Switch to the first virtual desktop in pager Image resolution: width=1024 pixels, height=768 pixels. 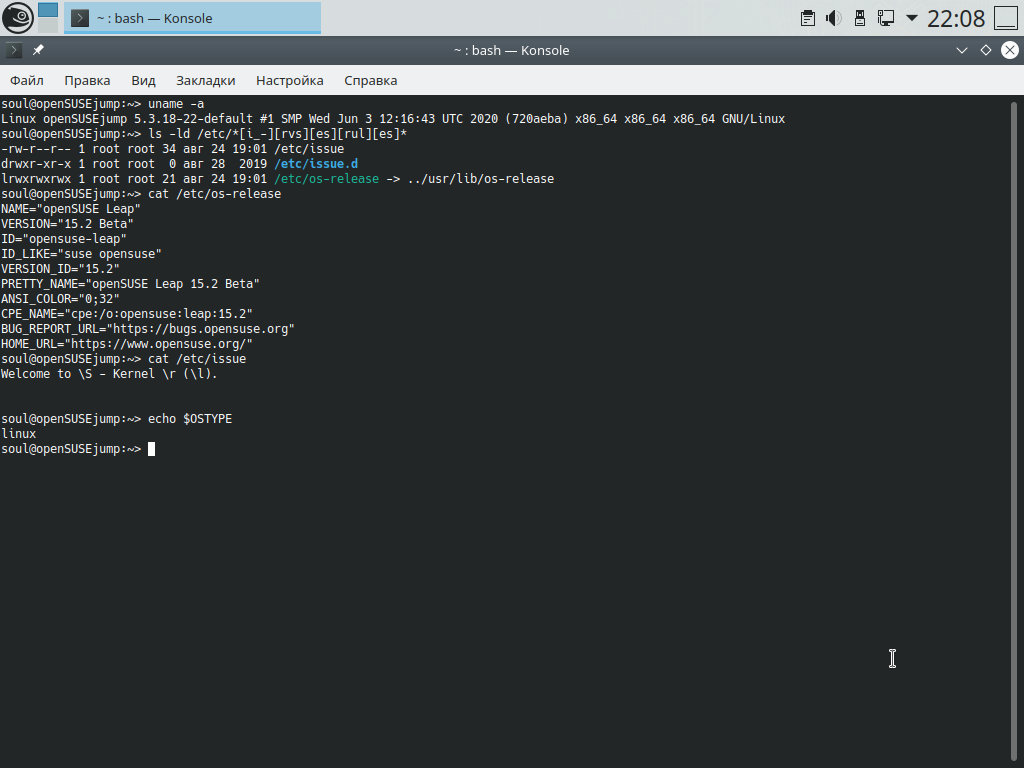click(48, 10)
